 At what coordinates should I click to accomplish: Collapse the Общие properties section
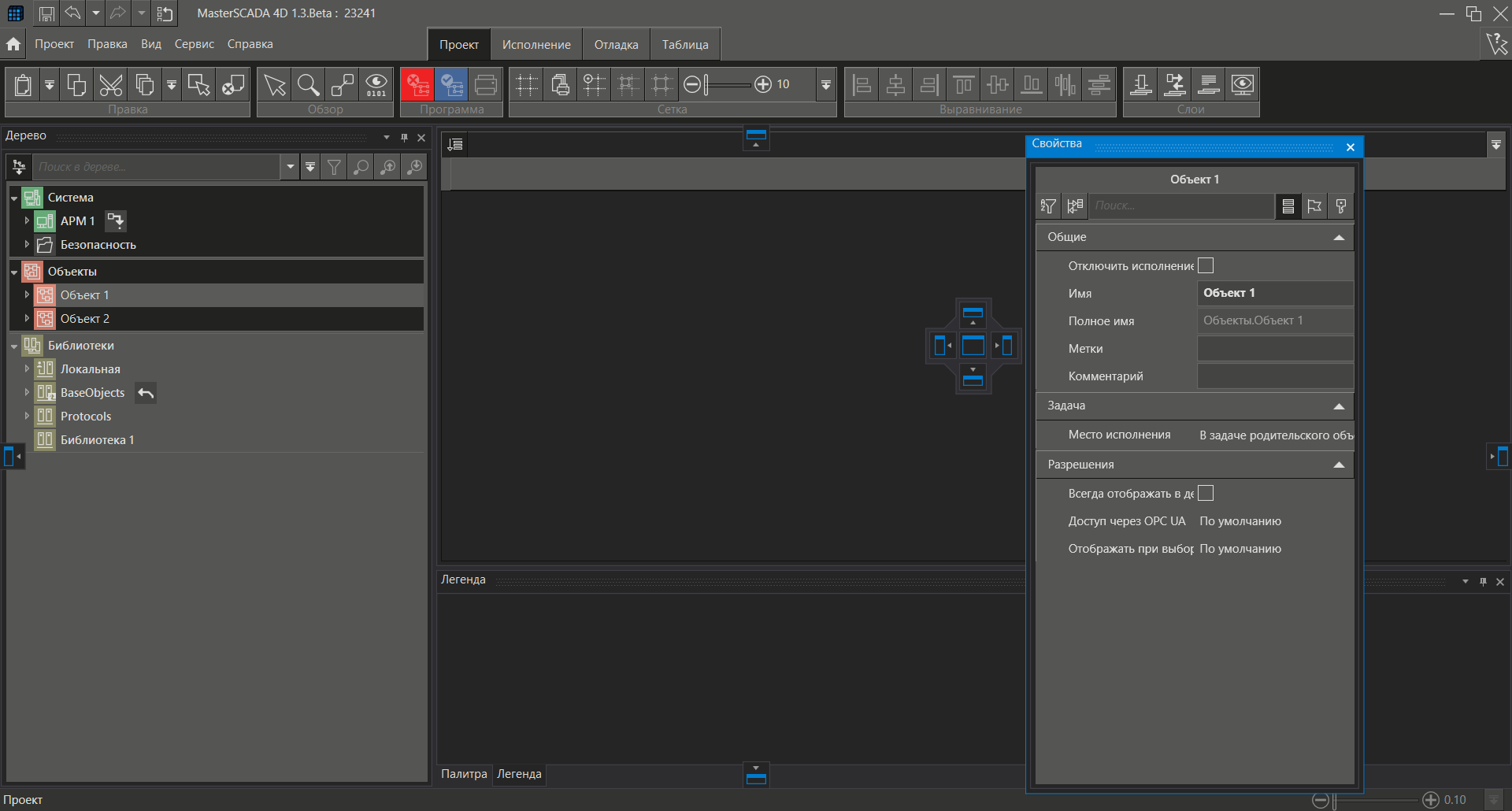[1338, 238]
